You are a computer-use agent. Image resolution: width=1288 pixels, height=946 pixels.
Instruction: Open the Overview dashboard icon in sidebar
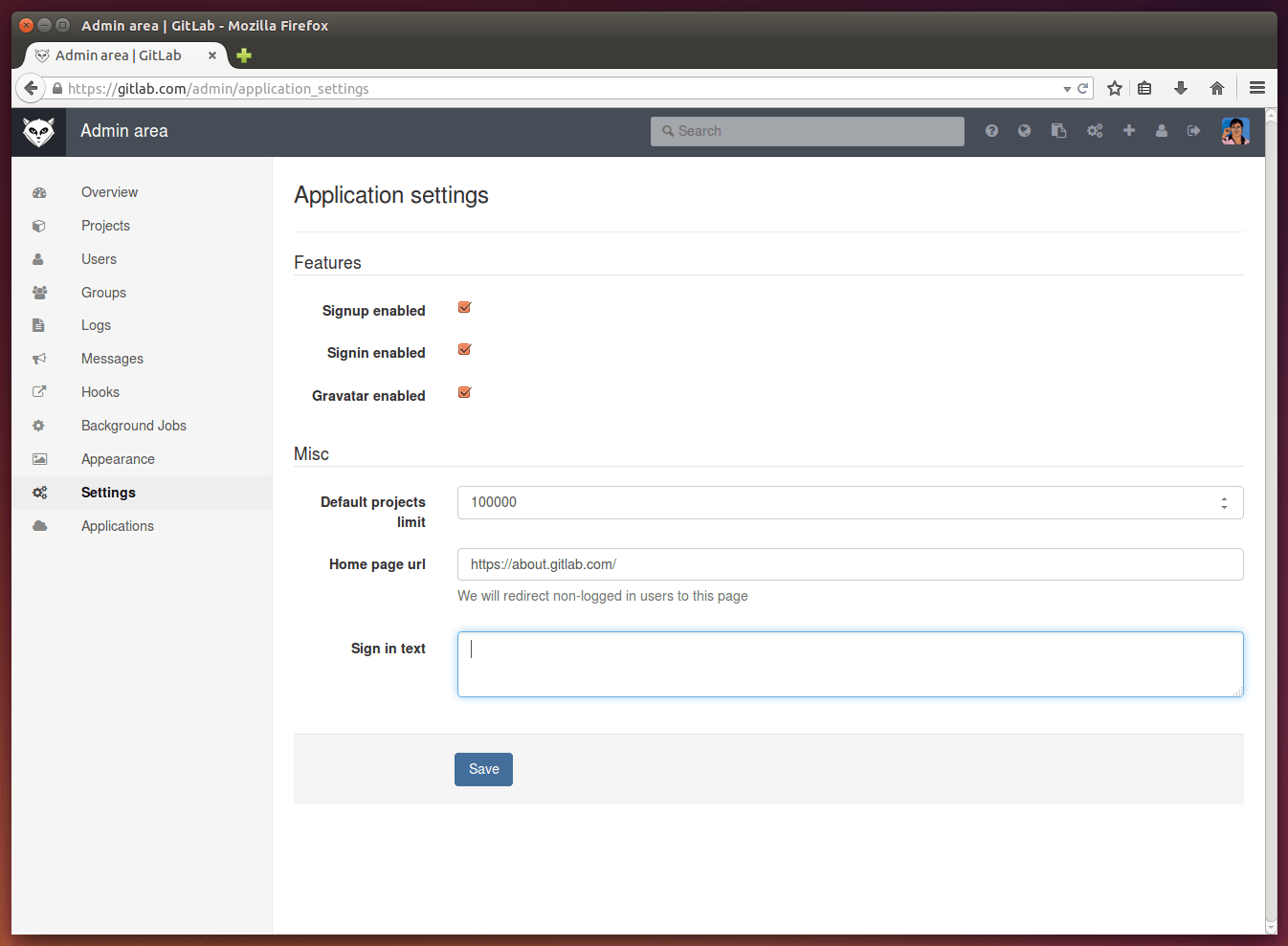38,191
